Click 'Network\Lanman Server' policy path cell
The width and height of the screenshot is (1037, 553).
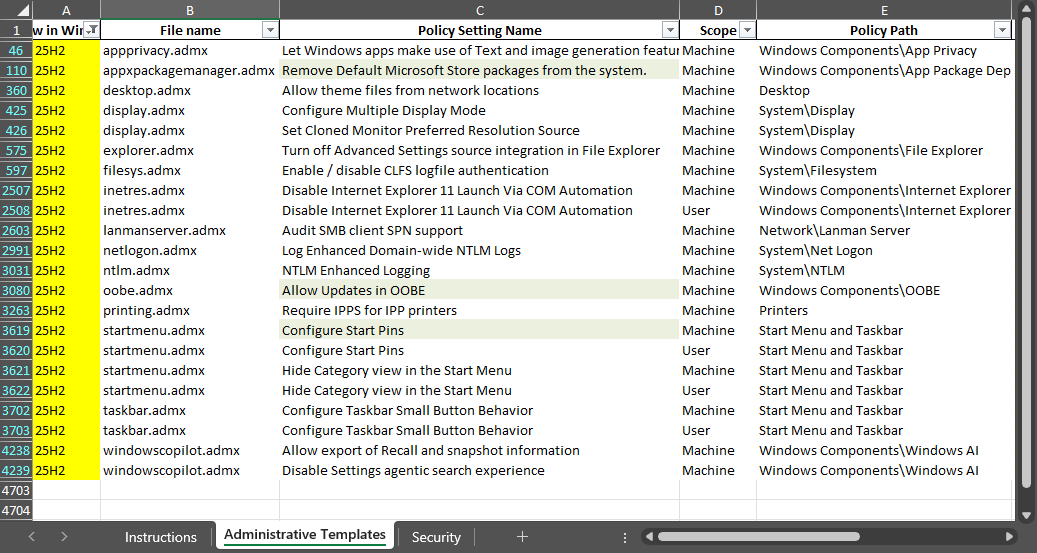tap(884, 230)
